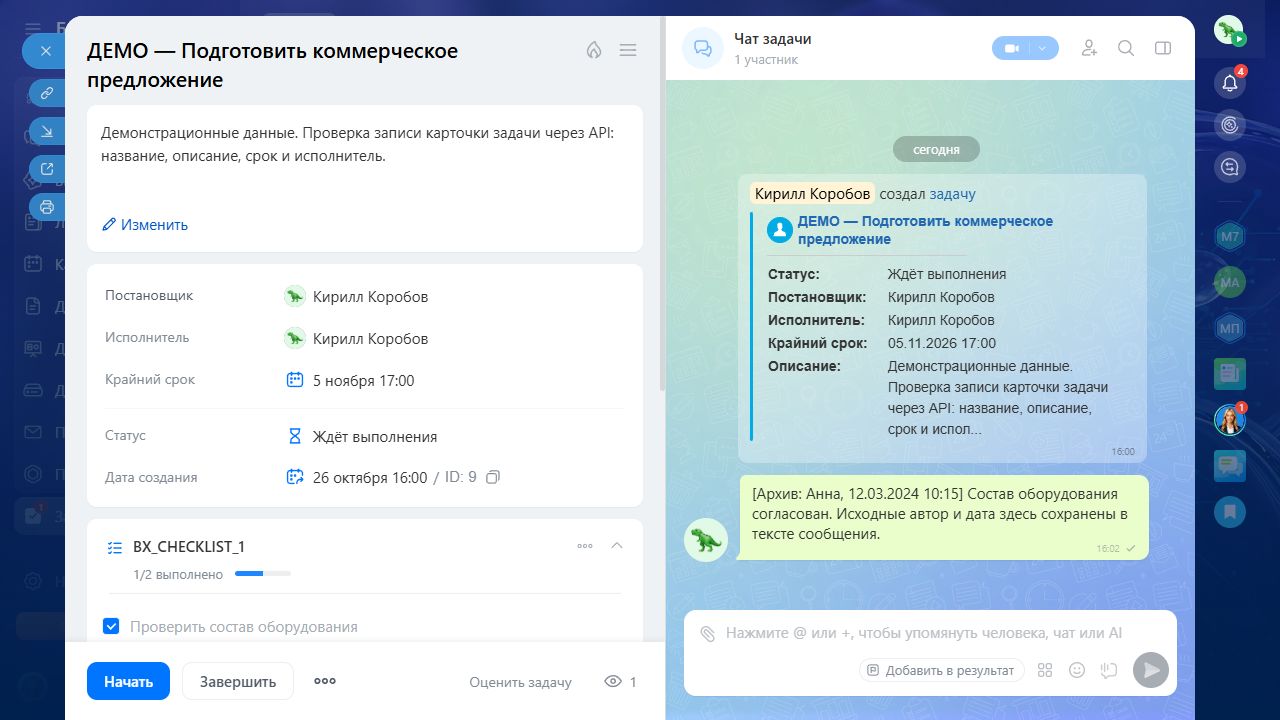Click Добавить в результат button
1280x720 pixels.
(x=941, y=670)
